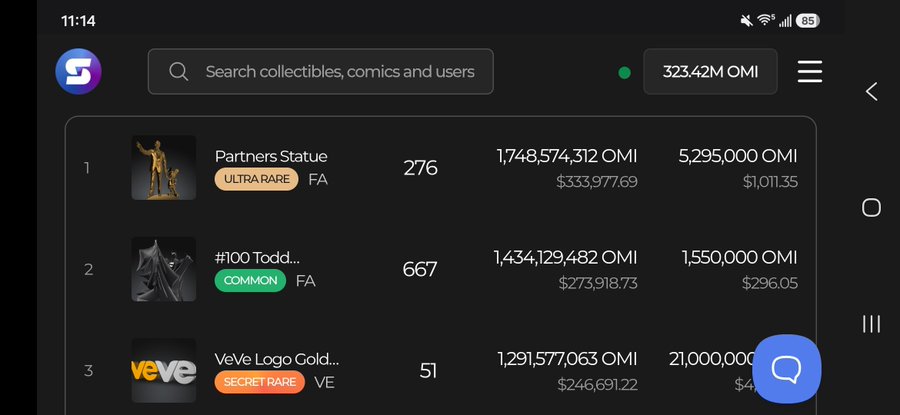This screenshot has height=415, width=900.
Task: Click the VE label beside SECRET RARE
Action: coord(324,383)
